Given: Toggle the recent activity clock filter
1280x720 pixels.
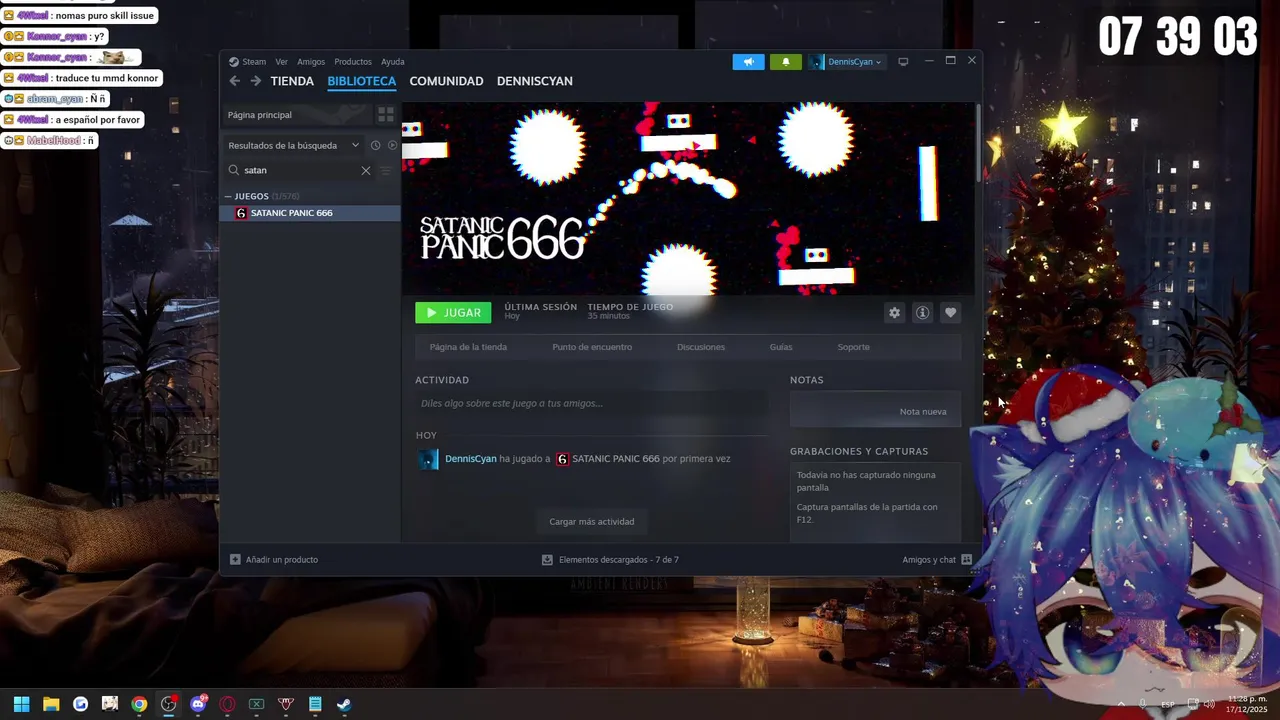Looking at the screenshot, I should [375, 145].
